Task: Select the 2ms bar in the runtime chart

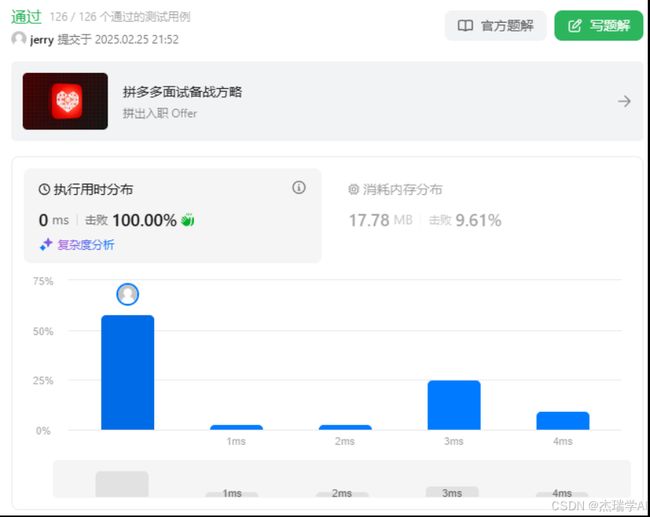Action: tap(345, 427)
